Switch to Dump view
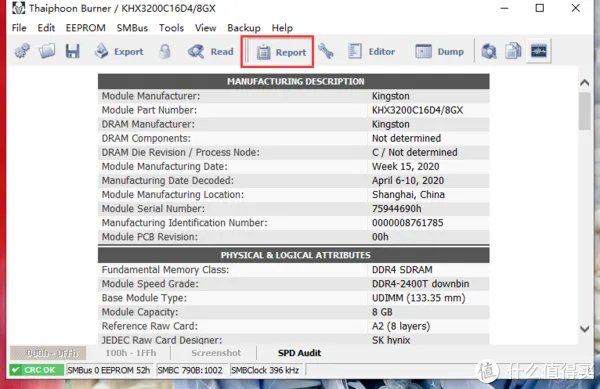The height and width of the screenshot is (389, 600). click(439, 51)
